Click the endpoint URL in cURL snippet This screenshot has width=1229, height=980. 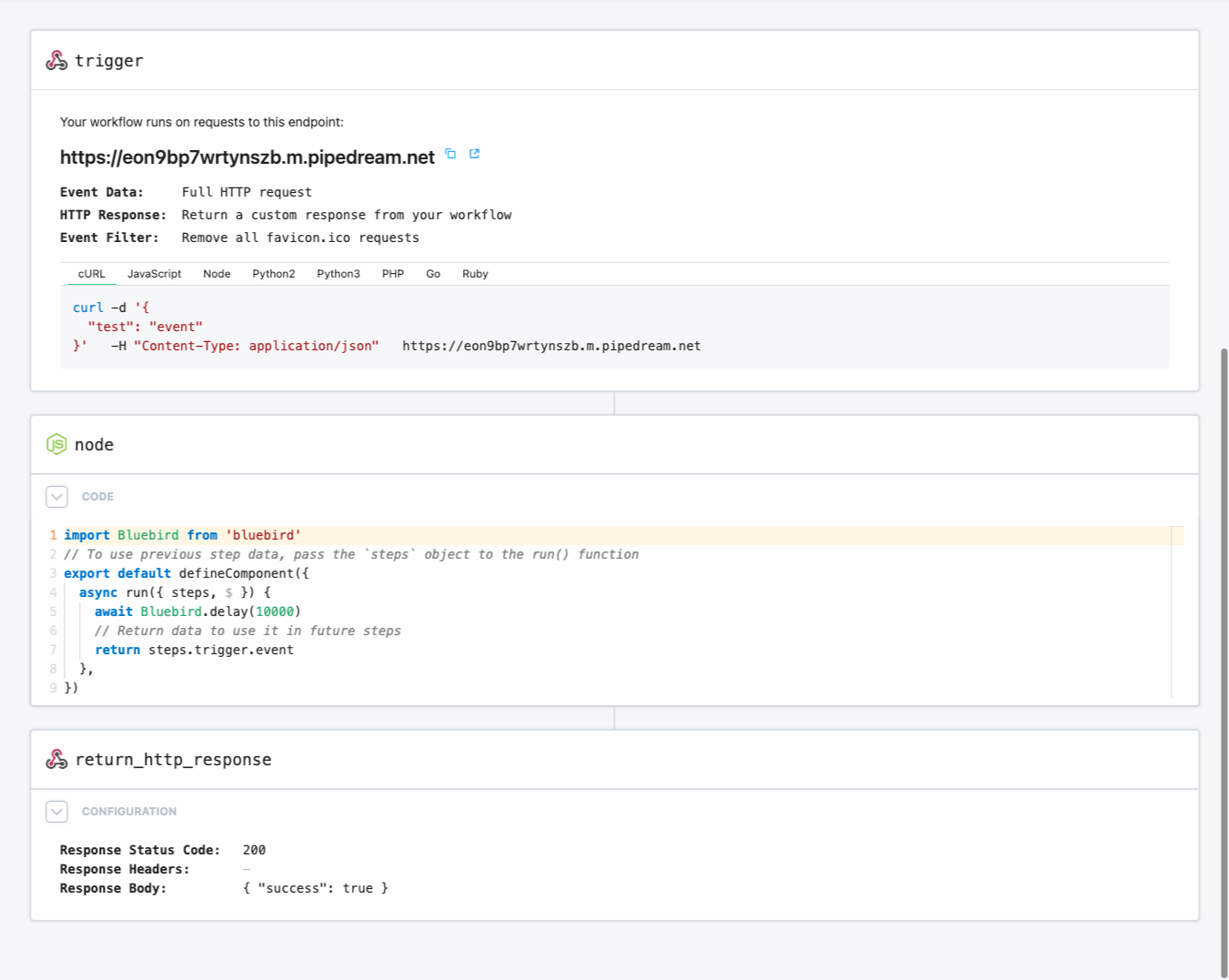pyautogui.click(x=551, y=346)
